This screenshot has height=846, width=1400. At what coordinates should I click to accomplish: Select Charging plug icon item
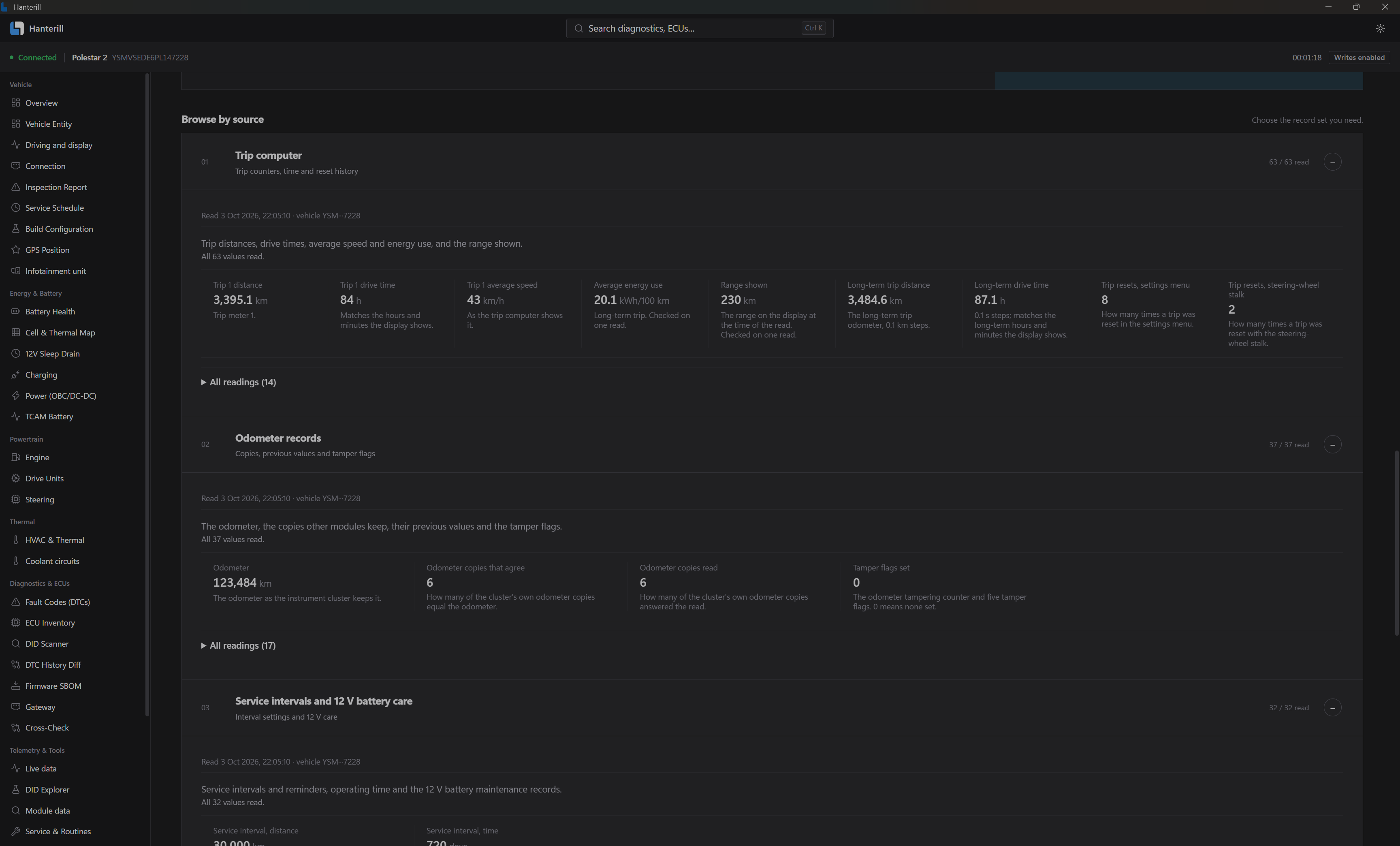point(16,374)
